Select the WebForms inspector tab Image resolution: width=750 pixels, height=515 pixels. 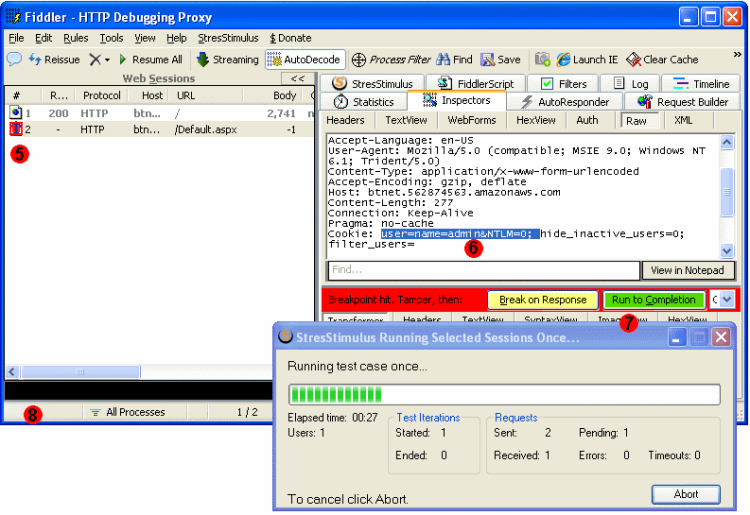click(472, 120)
